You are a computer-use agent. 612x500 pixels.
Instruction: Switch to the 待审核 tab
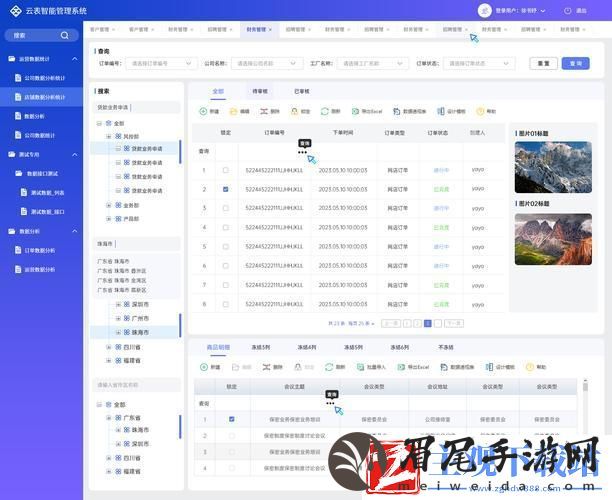click(260, 91)
